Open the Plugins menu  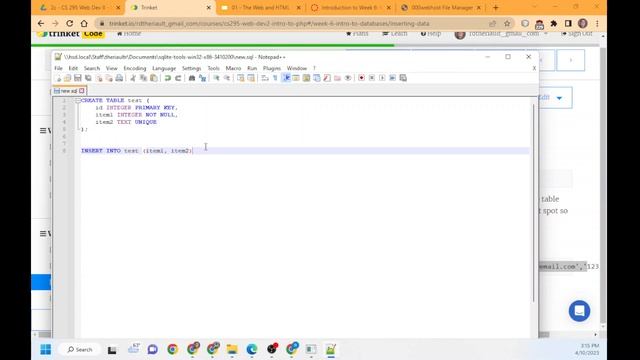272,68
